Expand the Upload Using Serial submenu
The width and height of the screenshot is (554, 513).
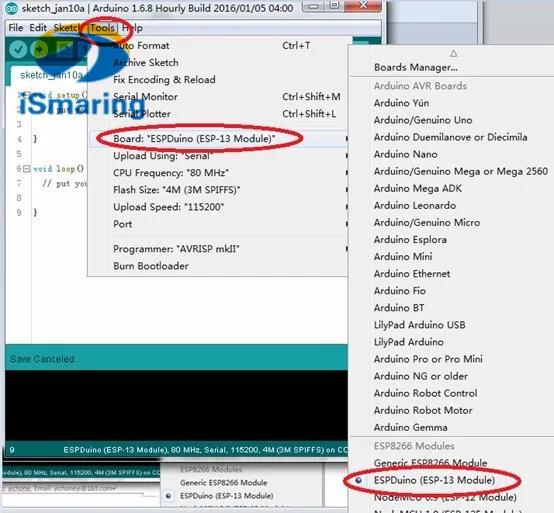click(219, 155)
